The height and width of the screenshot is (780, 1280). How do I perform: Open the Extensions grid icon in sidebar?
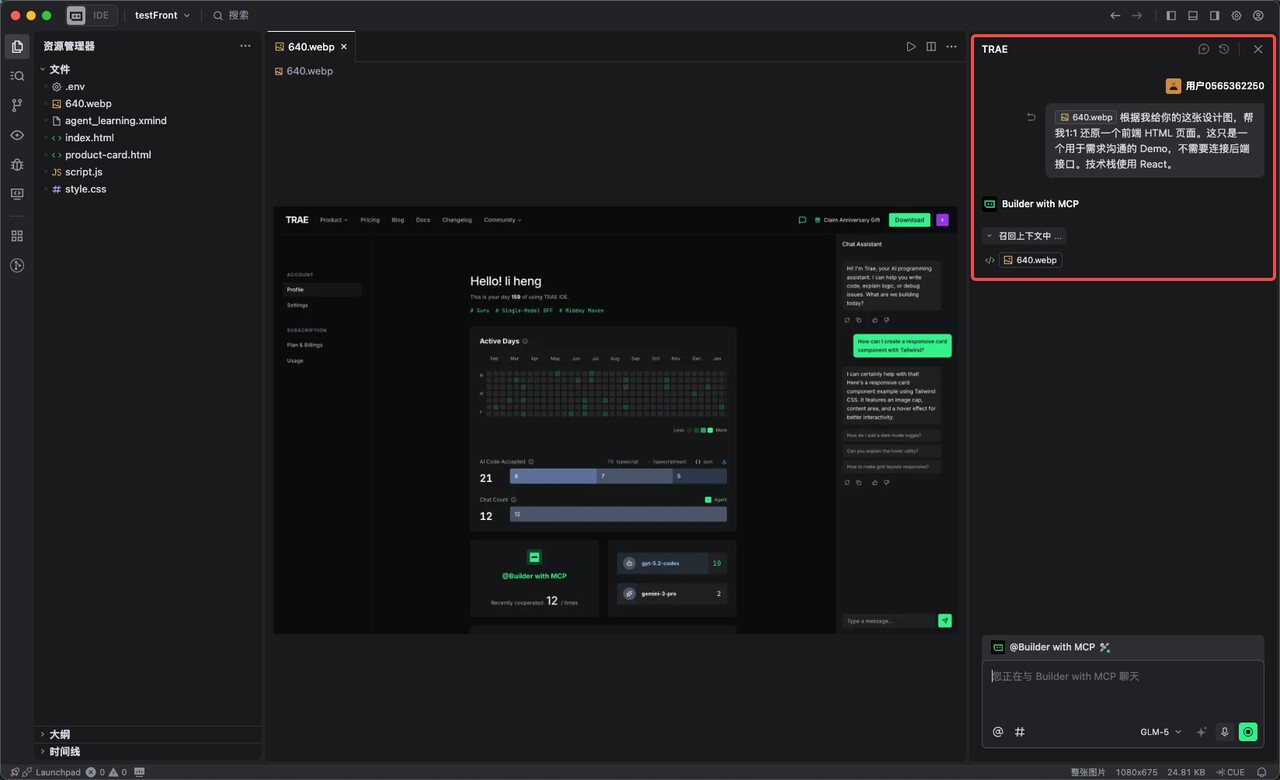(17, 236)
